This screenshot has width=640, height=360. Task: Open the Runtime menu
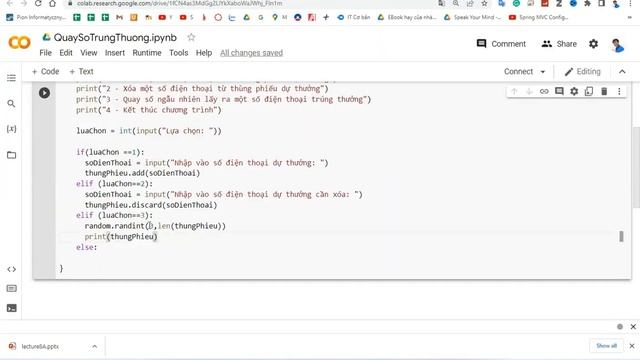pos(147,53)
